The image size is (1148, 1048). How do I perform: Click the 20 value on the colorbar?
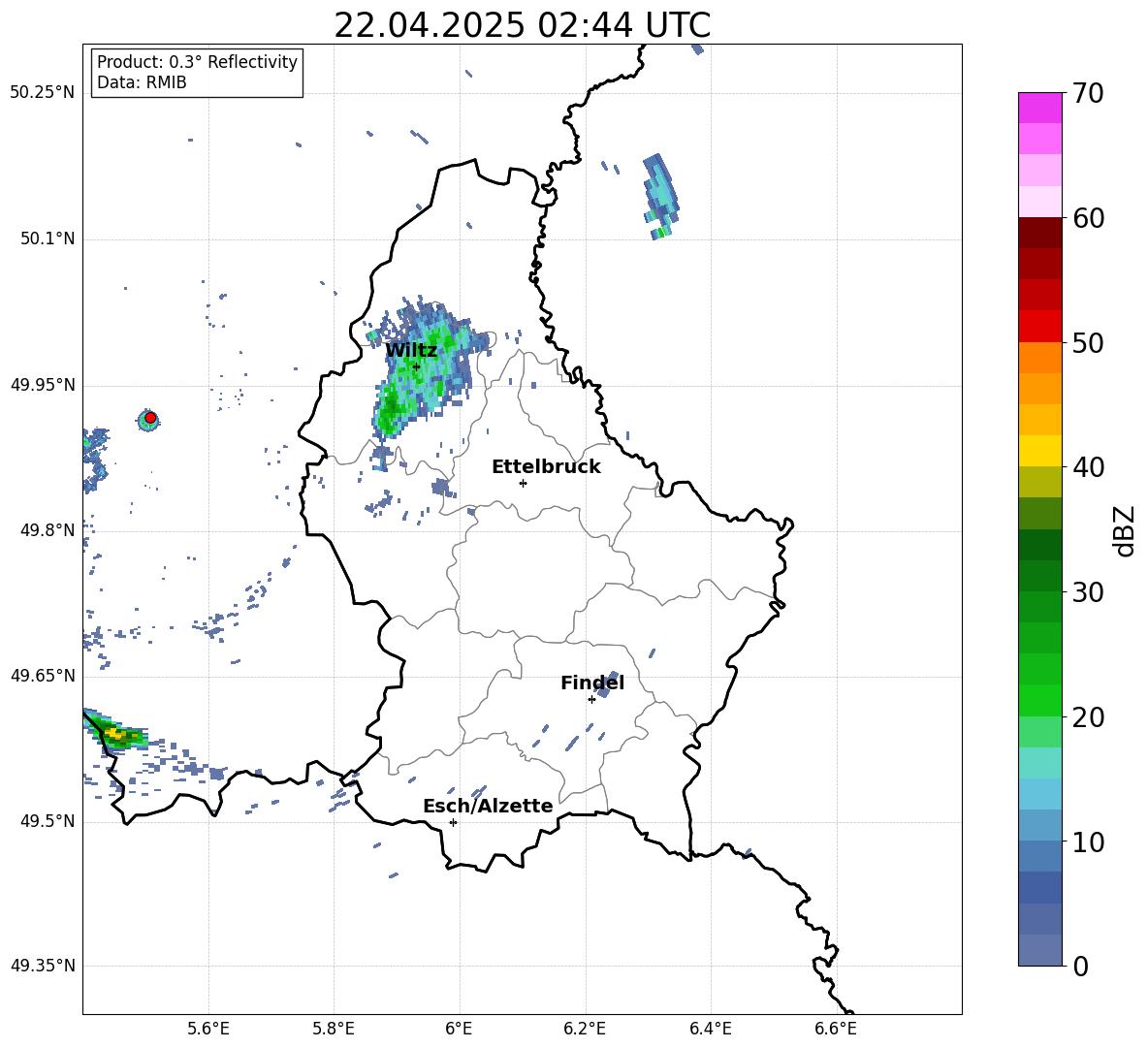1088,717
